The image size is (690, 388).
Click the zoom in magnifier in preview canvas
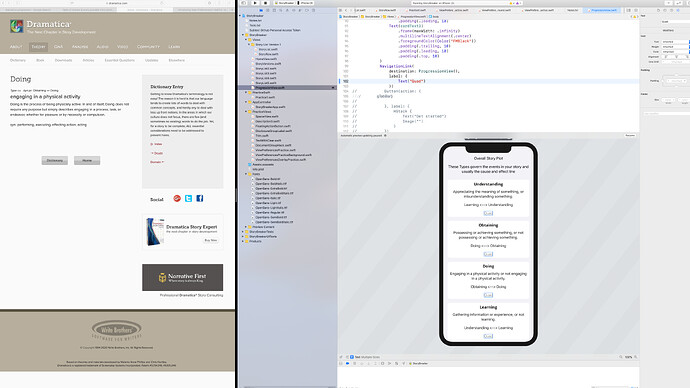[635, 357]
